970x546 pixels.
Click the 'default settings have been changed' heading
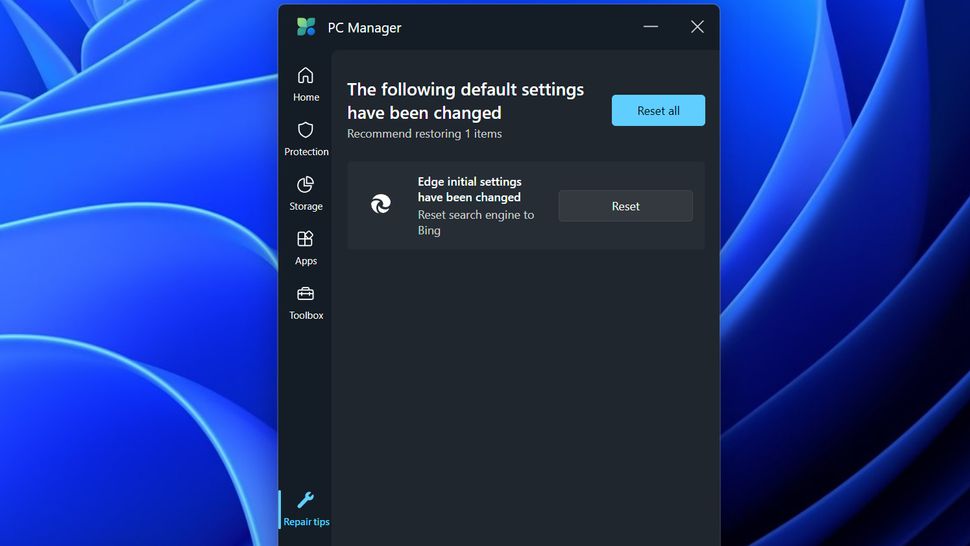point(465,101)
